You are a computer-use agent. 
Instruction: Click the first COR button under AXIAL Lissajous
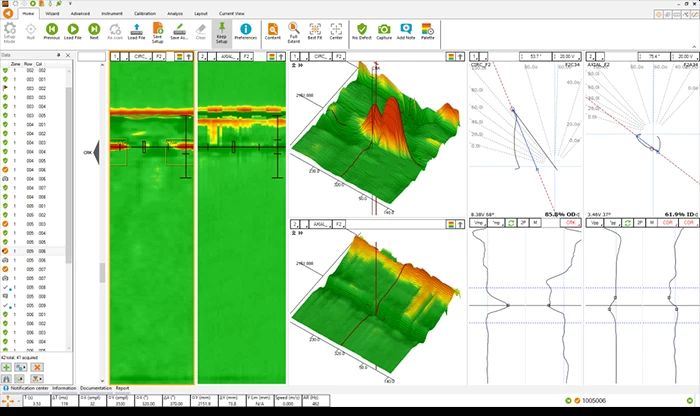click(667, 223)
